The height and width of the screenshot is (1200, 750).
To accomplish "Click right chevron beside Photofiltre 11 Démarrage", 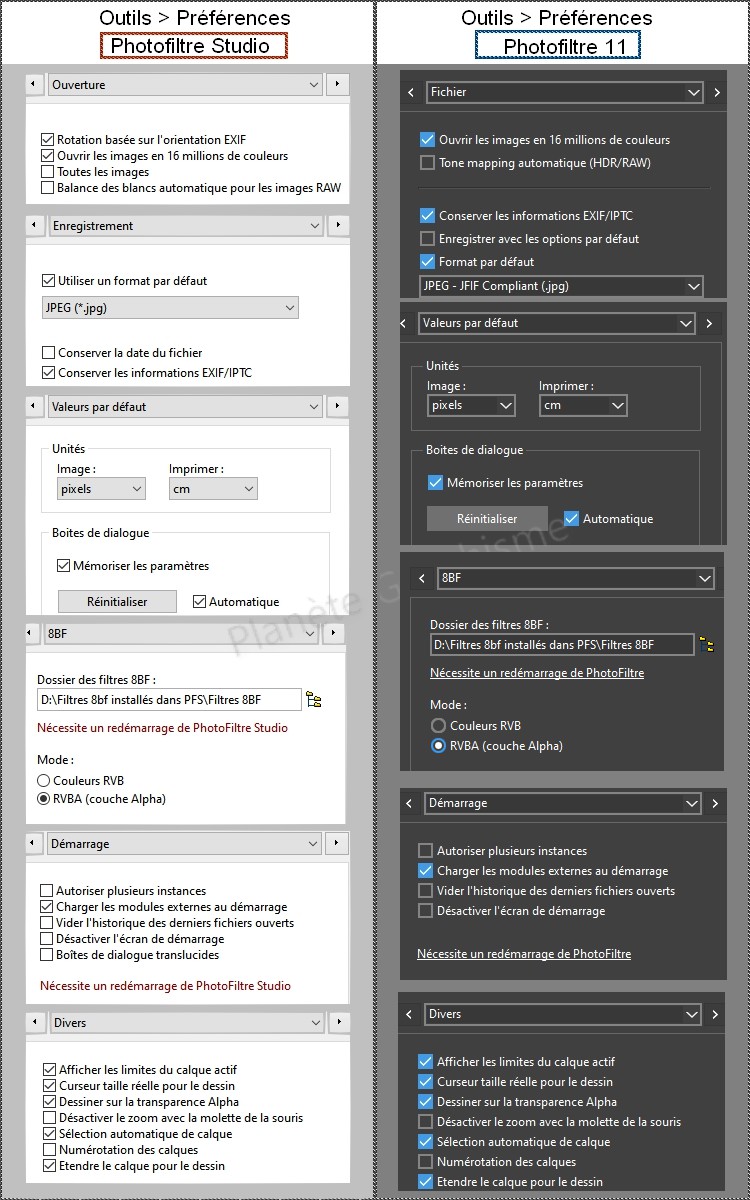I will [715, 803].
